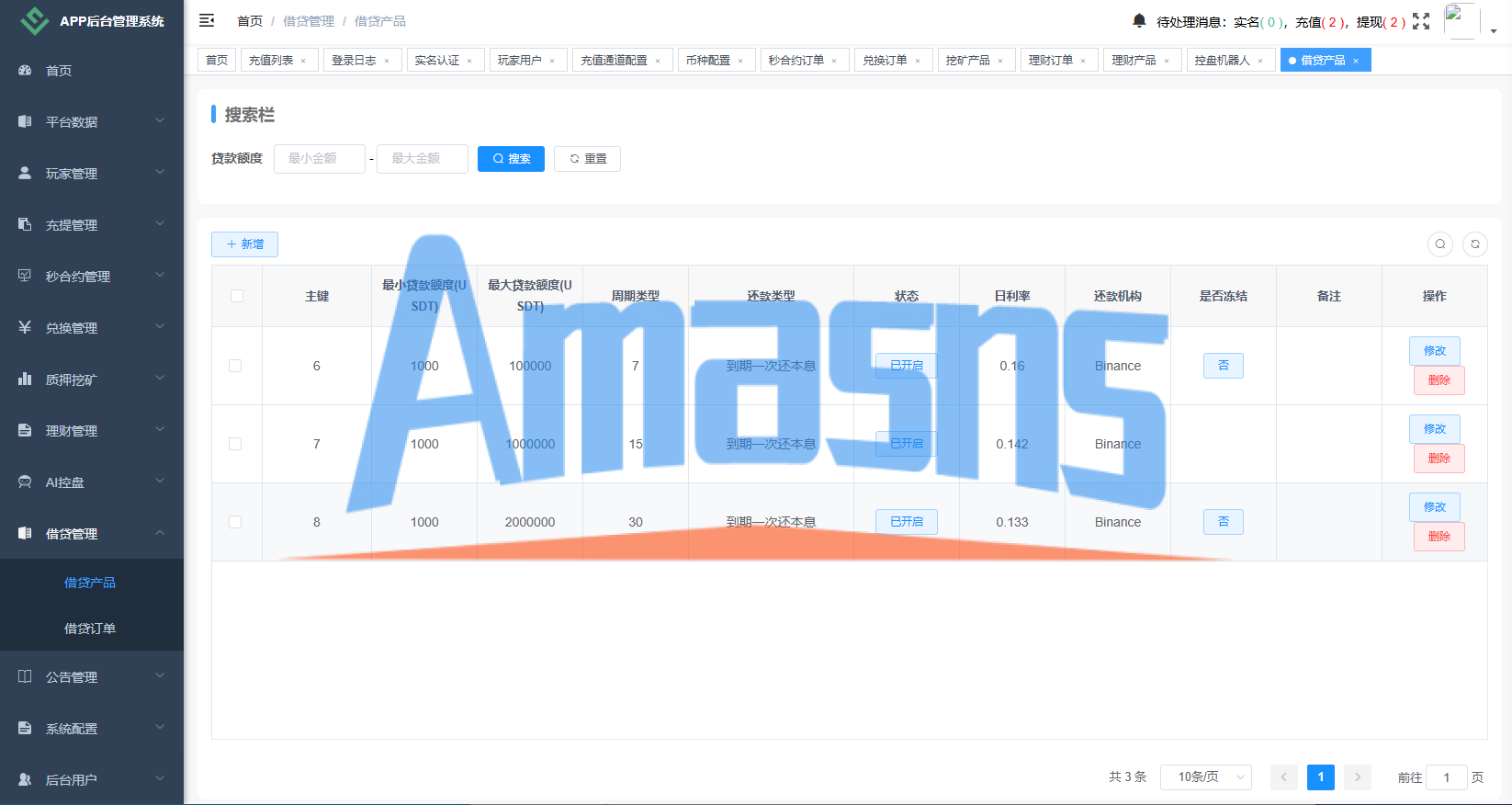The width and height of the screenshot is (1512, 805).
Task: Click the round refresh icon above table
Action: [x=1475, y=244]
